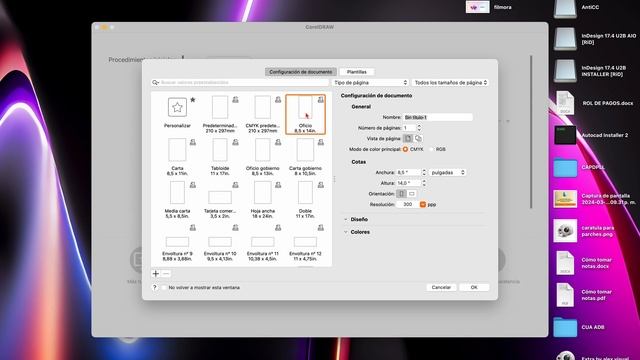Open Cómo tomar notas.pdf desktop file
The image size is (640, 360).
565,295
